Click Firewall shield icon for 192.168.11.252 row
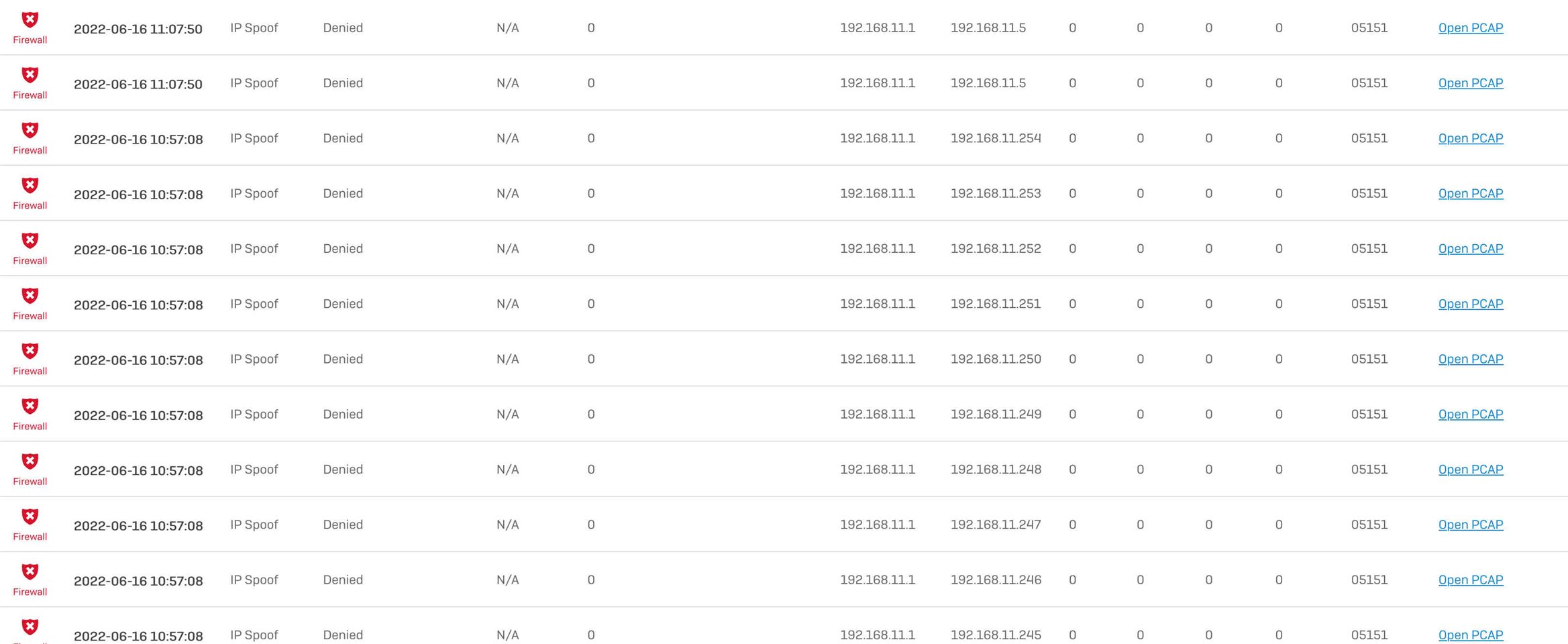1568x644 pixels. 30,240
